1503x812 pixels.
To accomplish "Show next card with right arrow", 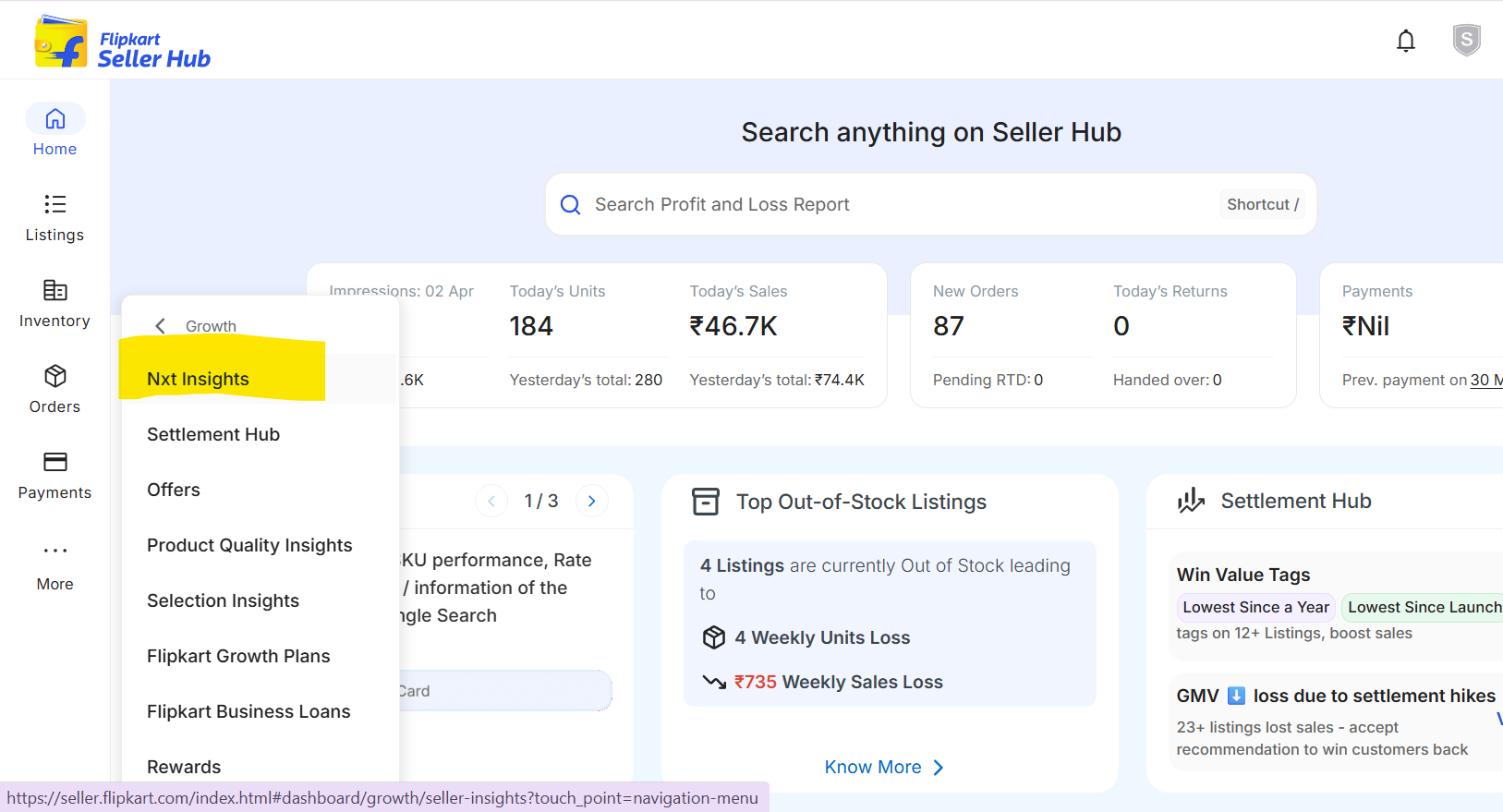I will (x=591, y=501).
